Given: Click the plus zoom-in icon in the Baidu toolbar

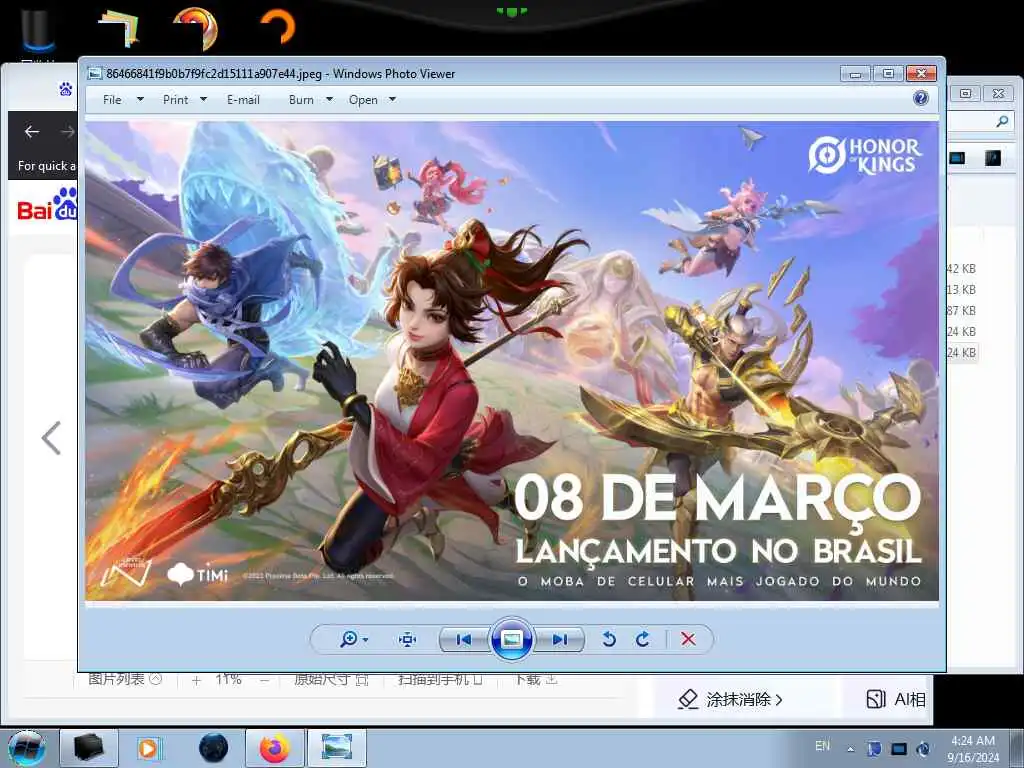Looking at the screenshot, I should 197,680.
